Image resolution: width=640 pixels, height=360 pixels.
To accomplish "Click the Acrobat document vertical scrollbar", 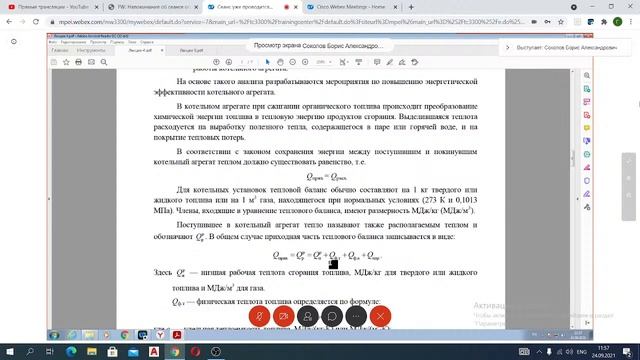I will click(572, 159).
